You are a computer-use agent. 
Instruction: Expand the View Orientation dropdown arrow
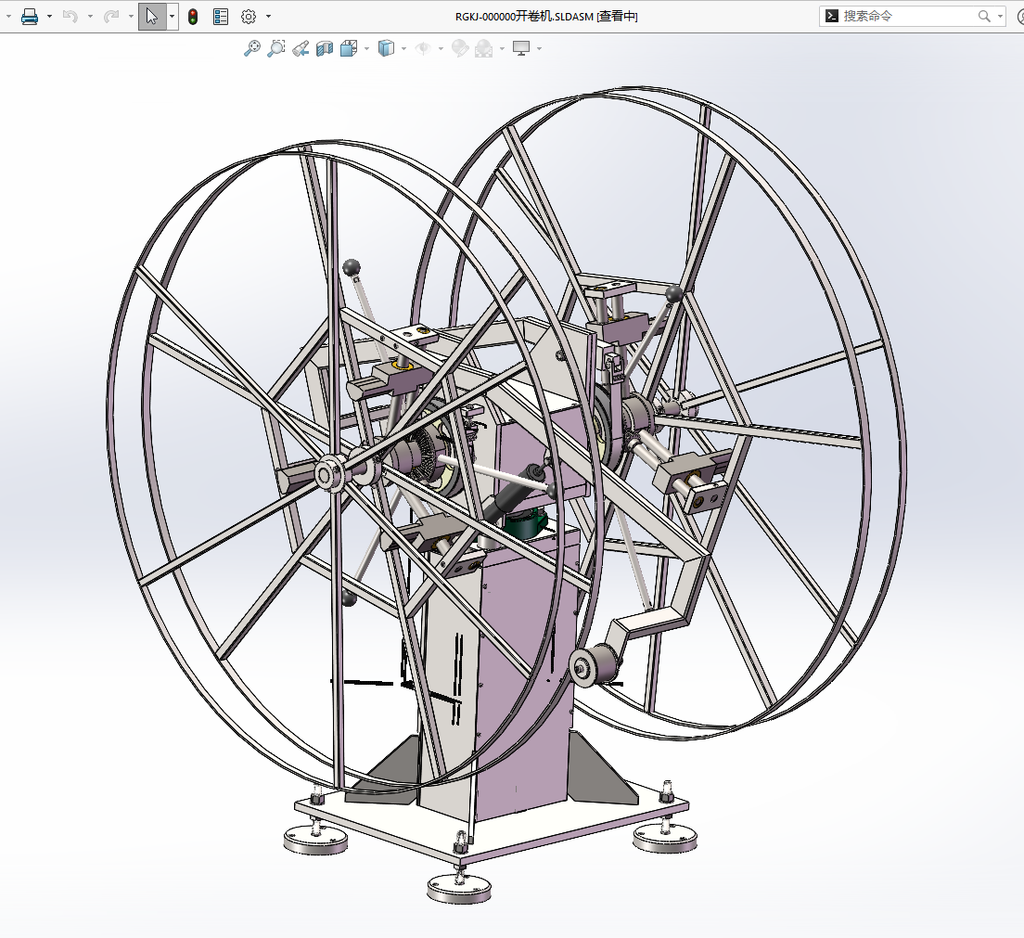366,48
